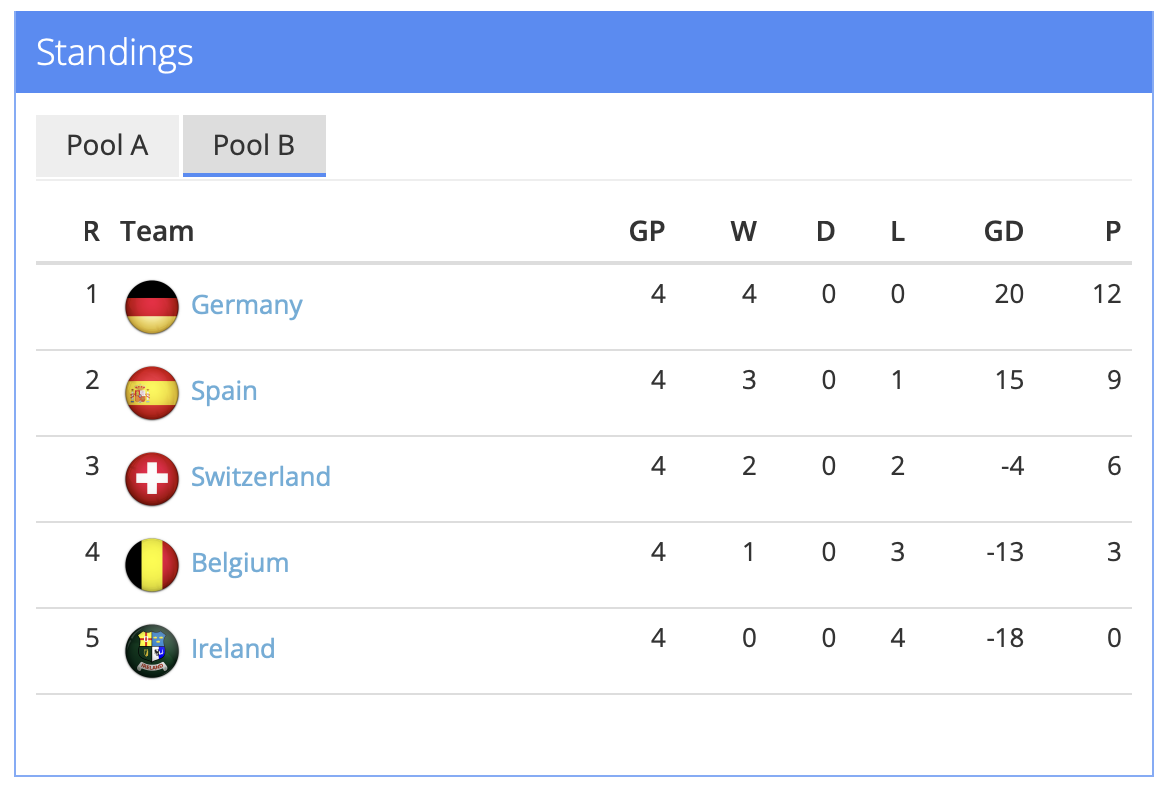The width and height of the screenshot is (1167, 790).
Task: Open the Ireland team link
Action: [x=233, y=648]
